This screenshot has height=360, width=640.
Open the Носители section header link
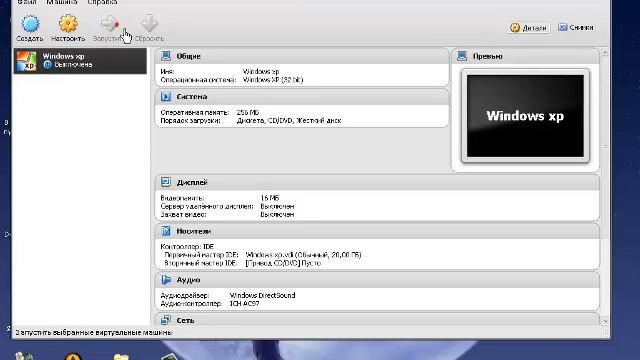193,231
